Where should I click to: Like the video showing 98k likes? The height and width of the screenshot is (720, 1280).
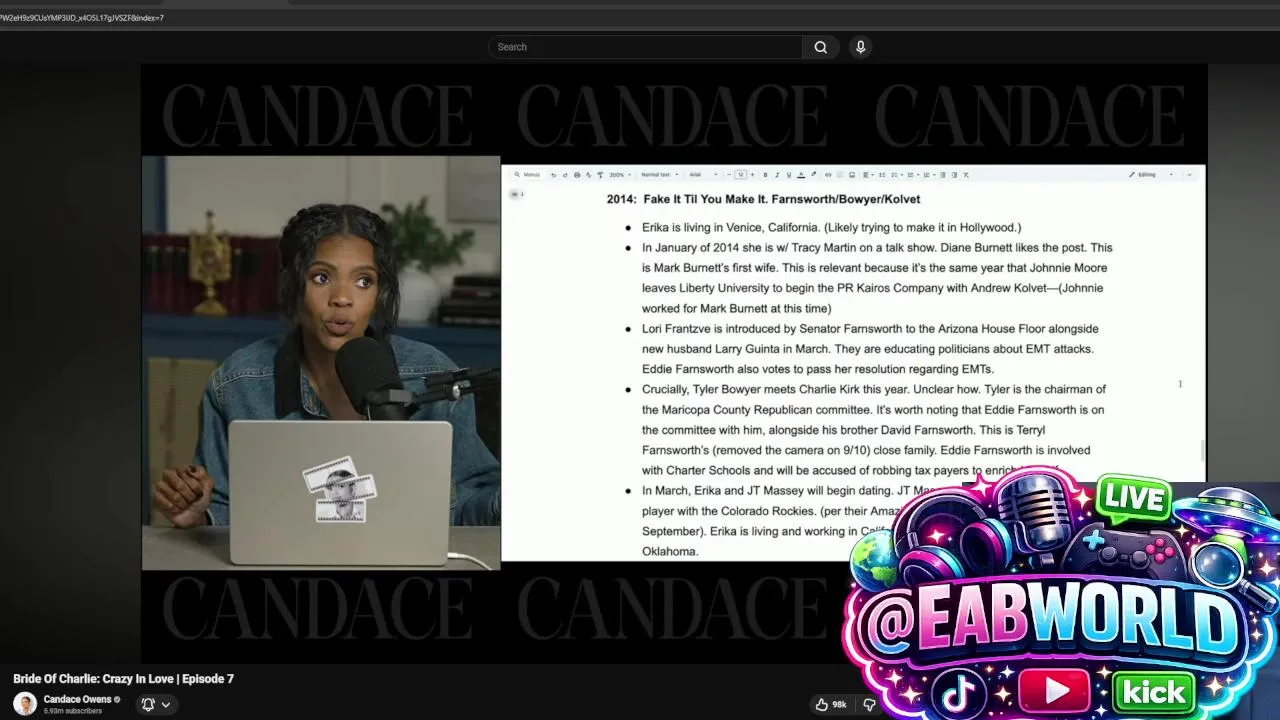(x=832, y=704)
